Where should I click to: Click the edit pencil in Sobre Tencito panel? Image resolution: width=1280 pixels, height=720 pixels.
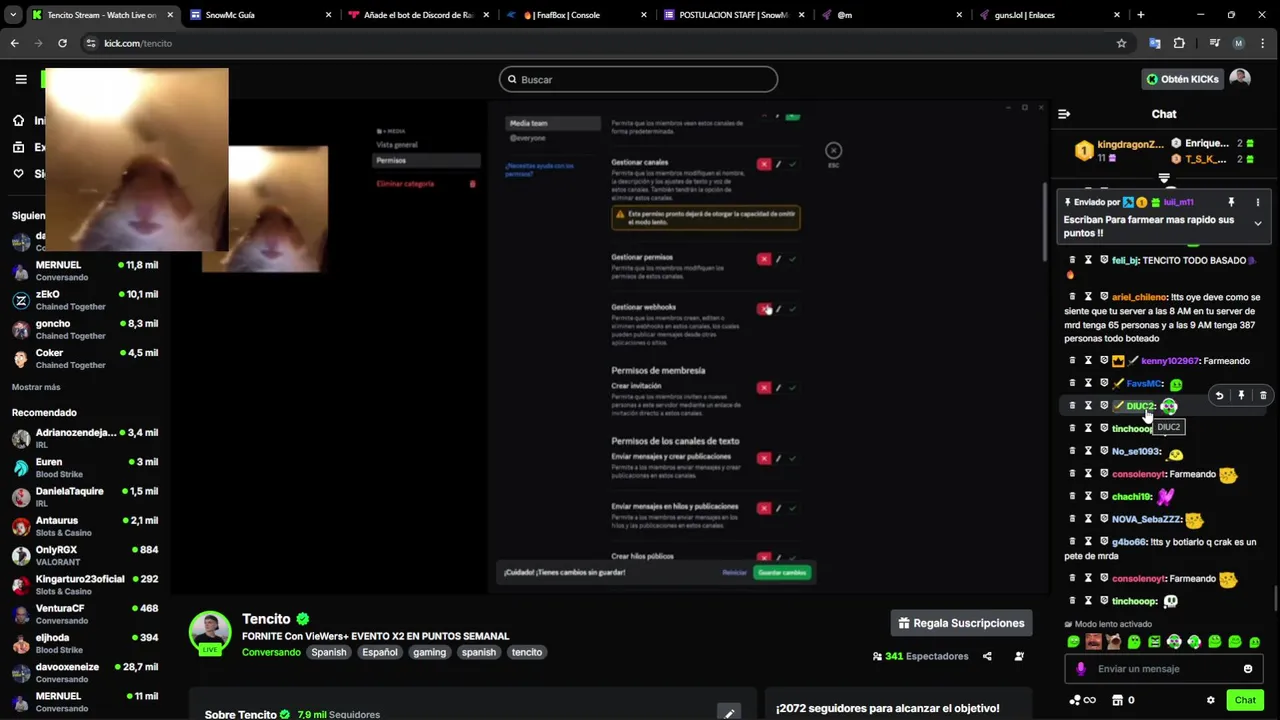(729, 714)
